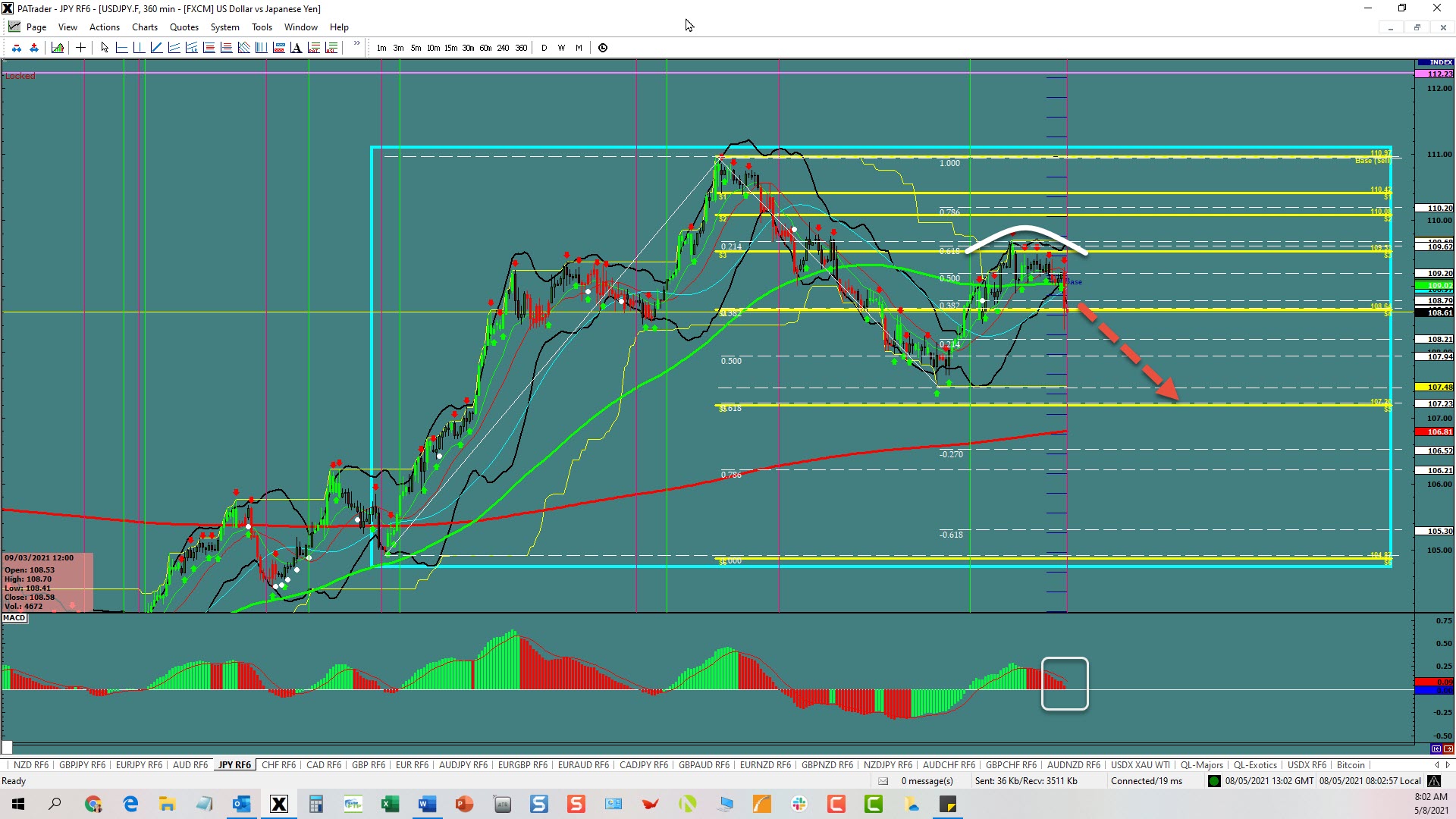Screen dimensions: 1456x819
Task: Open the Page menu
Action: click(x=36, y=27)
